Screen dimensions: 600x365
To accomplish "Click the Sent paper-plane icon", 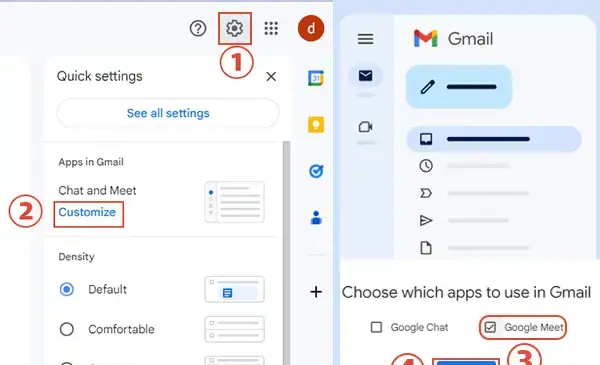I will click(426, 221).
